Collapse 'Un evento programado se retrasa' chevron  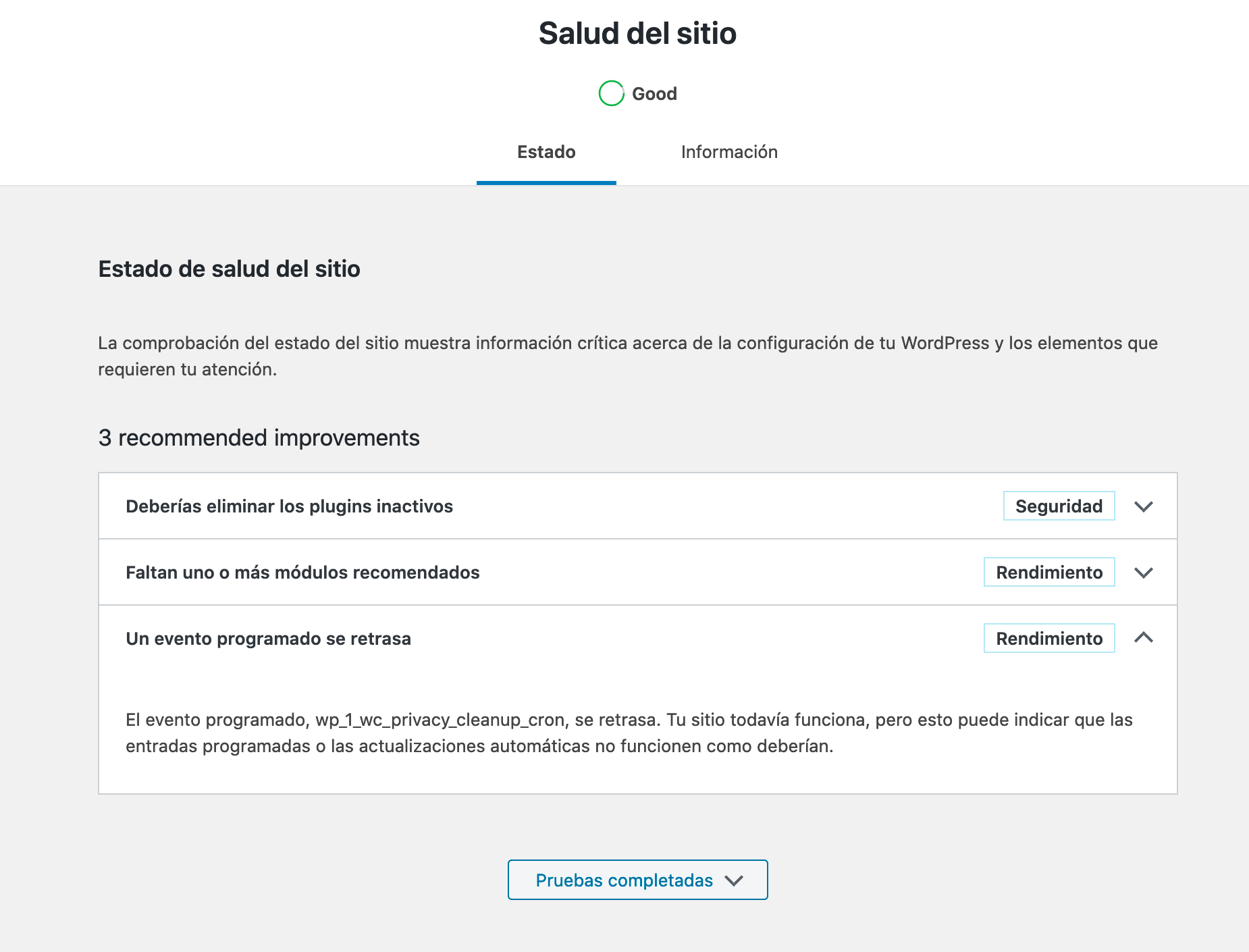click(1143, 637)
